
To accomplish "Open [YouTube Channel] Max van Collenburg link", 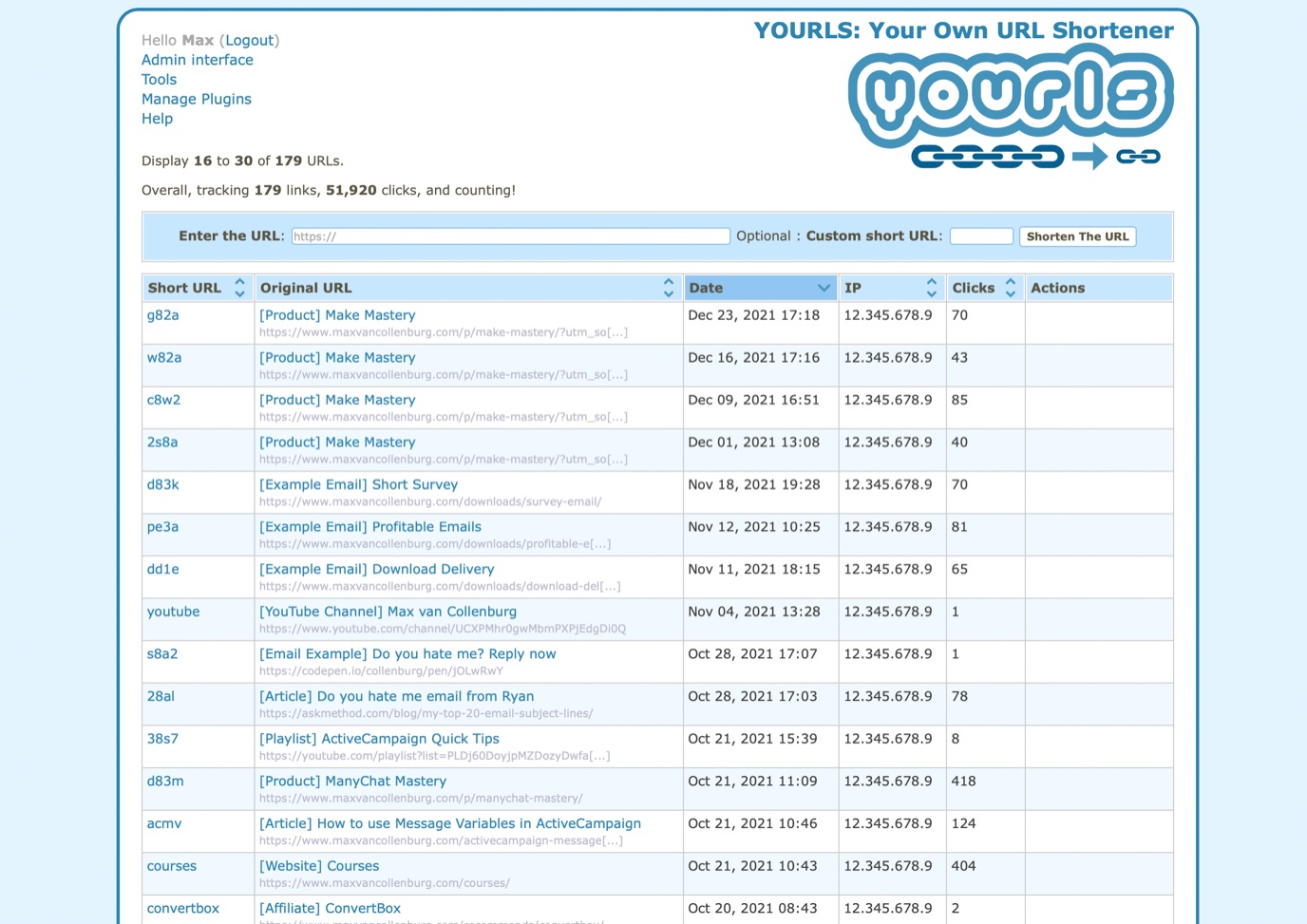I will (x=388, y=612).
